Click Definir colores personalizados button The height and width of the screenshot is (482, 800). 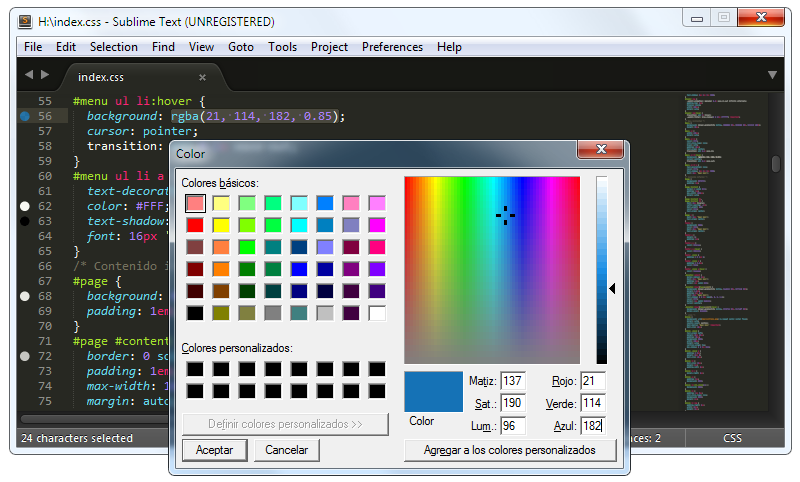tap(285, 424)
